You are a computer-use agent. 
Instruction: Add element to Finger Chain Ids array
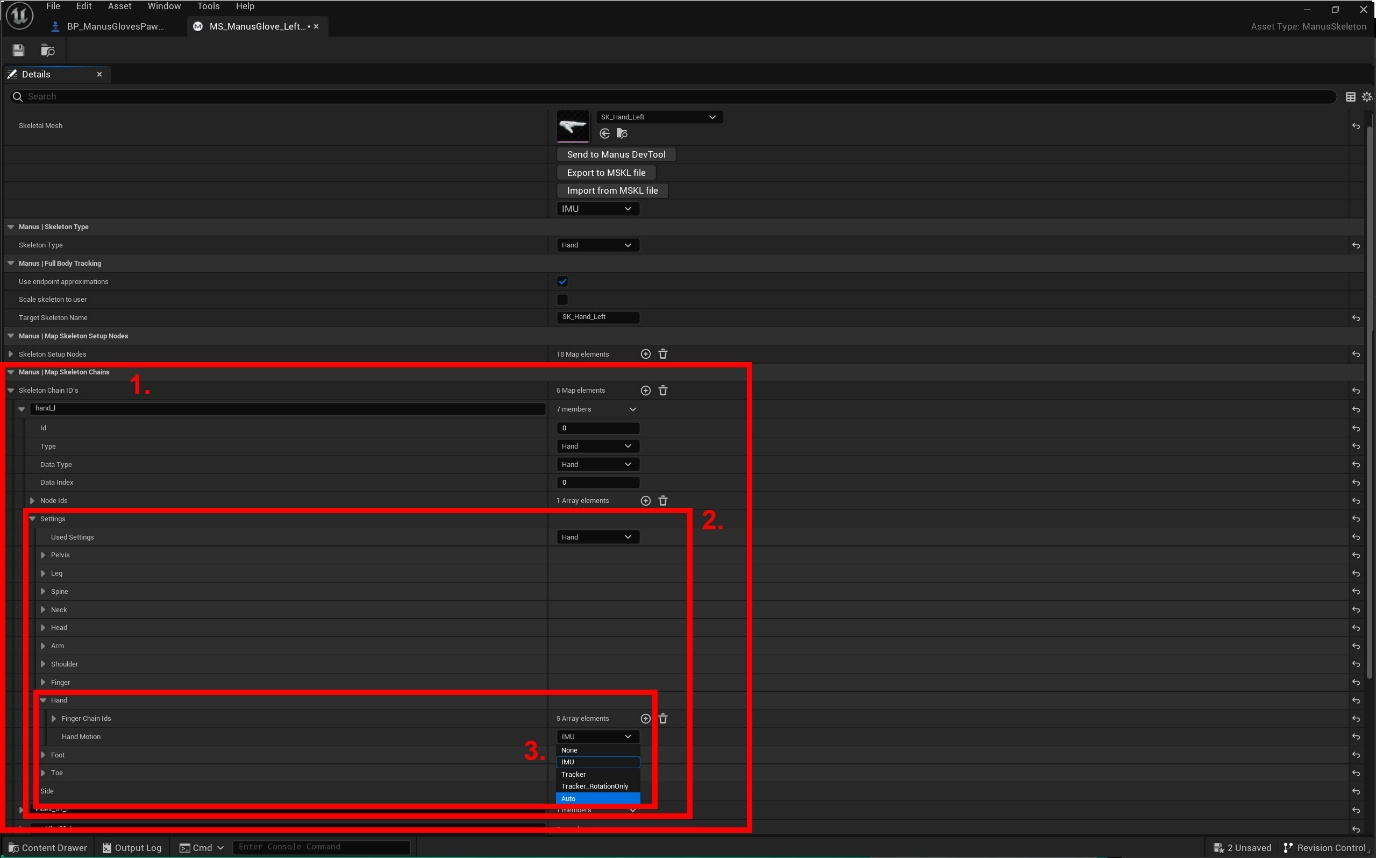coord(645,719)
